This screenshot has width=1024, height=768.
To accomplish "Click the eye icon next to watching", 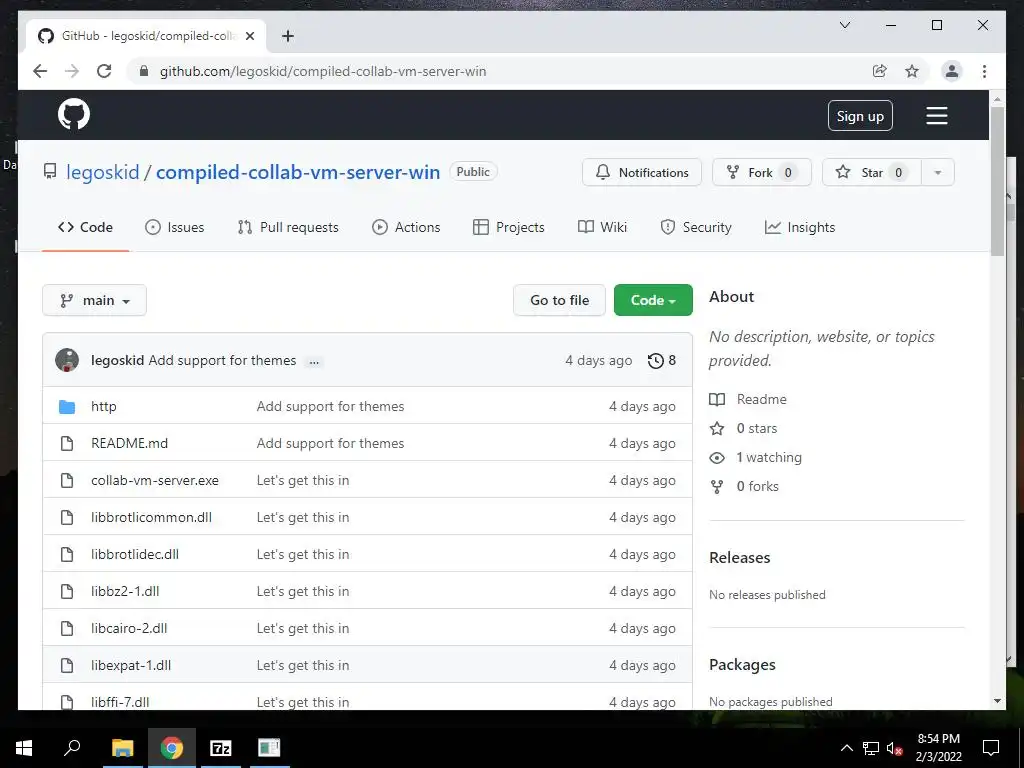I will [717, 458].
